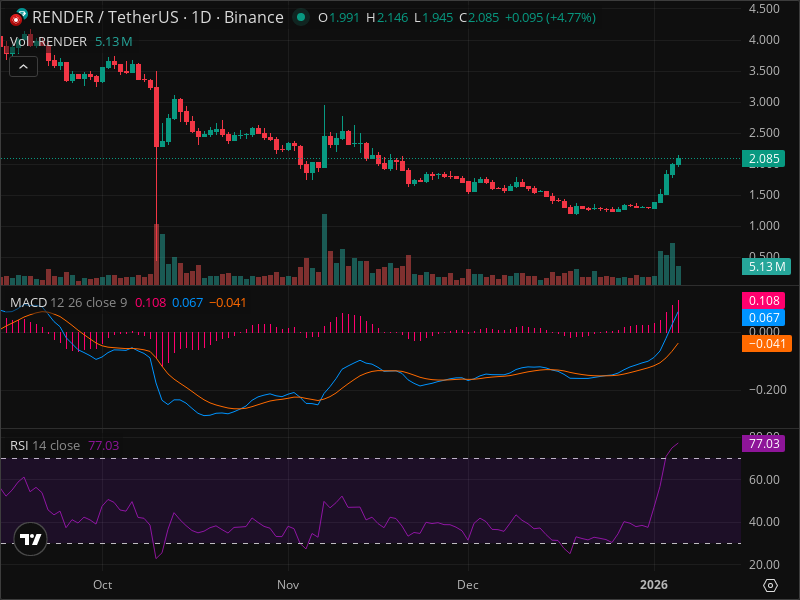Click the change value +0.095 (+4.77%)
The width and height of the screenshot is (800, 600).
pos(550,17)
